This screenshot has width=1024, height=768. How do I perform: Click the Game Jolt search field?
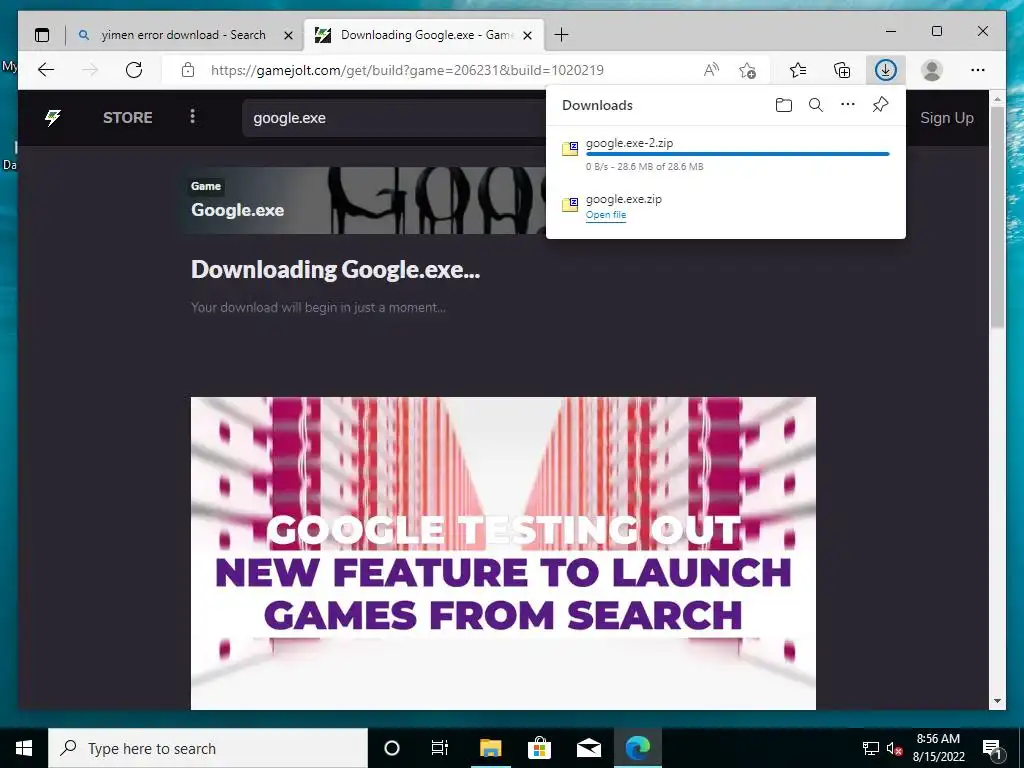coord(394,118)
